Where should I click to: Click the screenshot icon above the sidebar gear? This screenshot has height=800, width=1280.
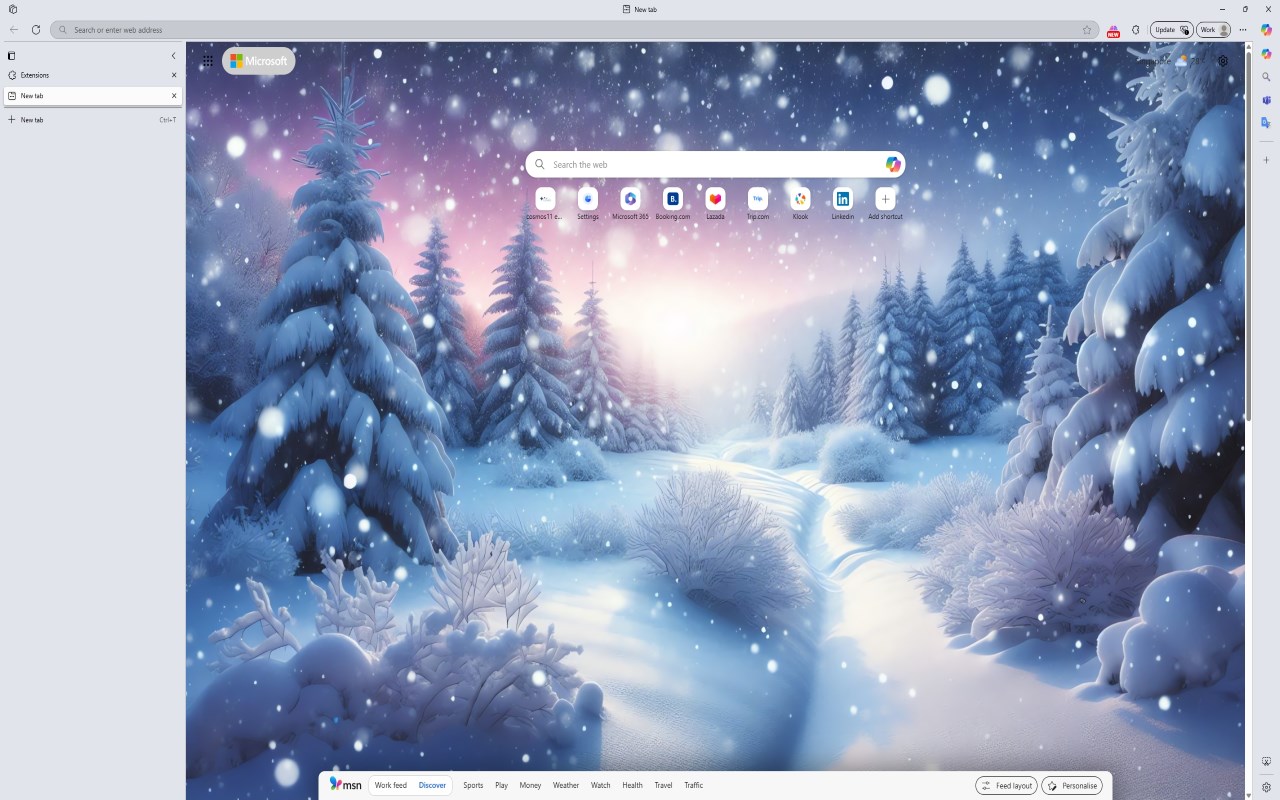click(x=1266, y=762)
